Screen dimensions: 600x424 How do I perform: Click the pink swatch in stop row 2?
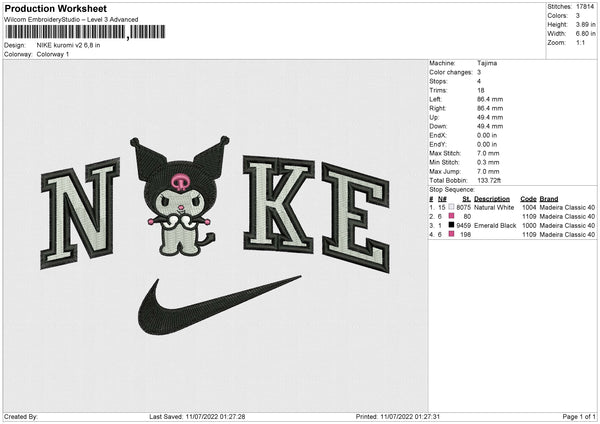(452, 216)
